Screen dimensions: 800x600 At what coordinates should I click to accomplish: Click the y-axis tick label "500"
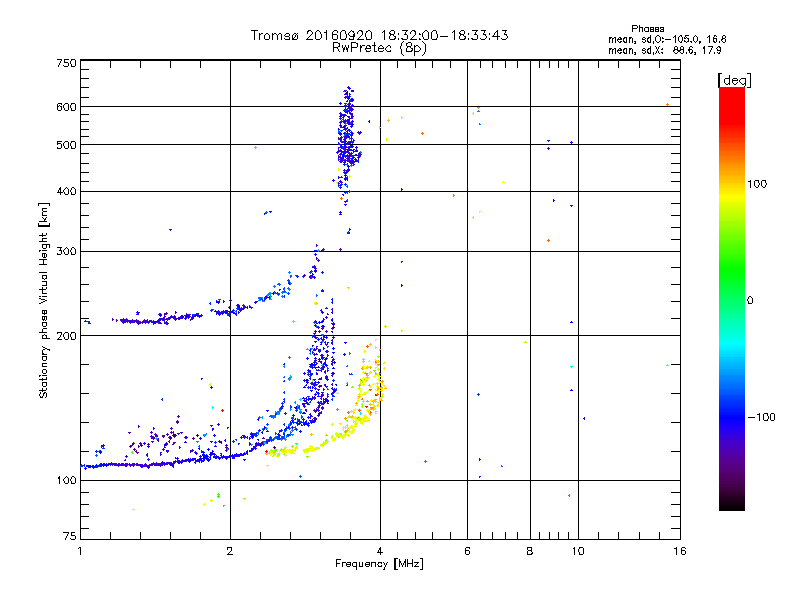point(66,145)
